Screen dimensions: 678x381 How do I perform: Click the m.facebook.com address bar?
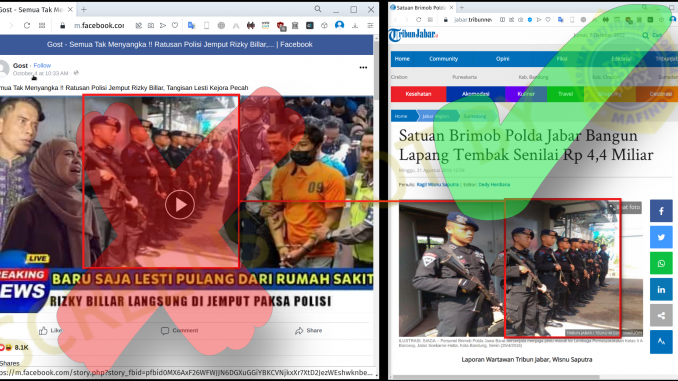click(99, 26)
